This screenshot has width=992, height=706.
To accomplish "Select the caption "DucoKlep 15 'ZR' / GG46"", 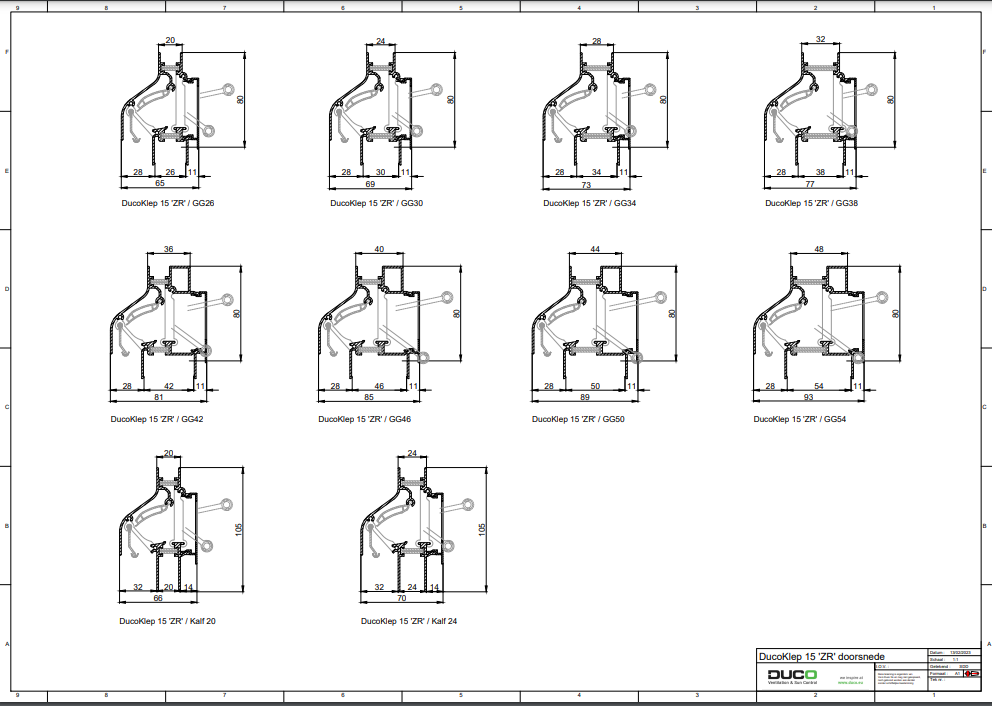I will (364, 419).
